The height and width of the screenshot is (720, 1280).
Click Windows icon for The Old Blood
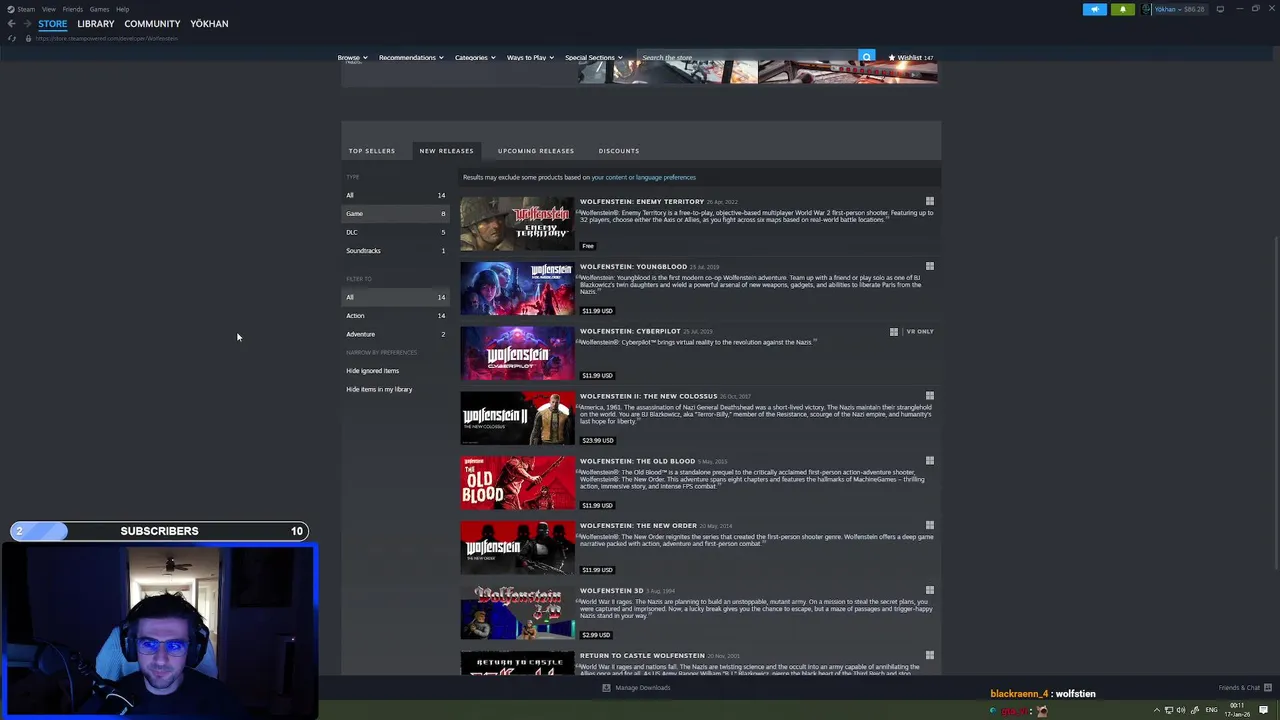(930, 461)
